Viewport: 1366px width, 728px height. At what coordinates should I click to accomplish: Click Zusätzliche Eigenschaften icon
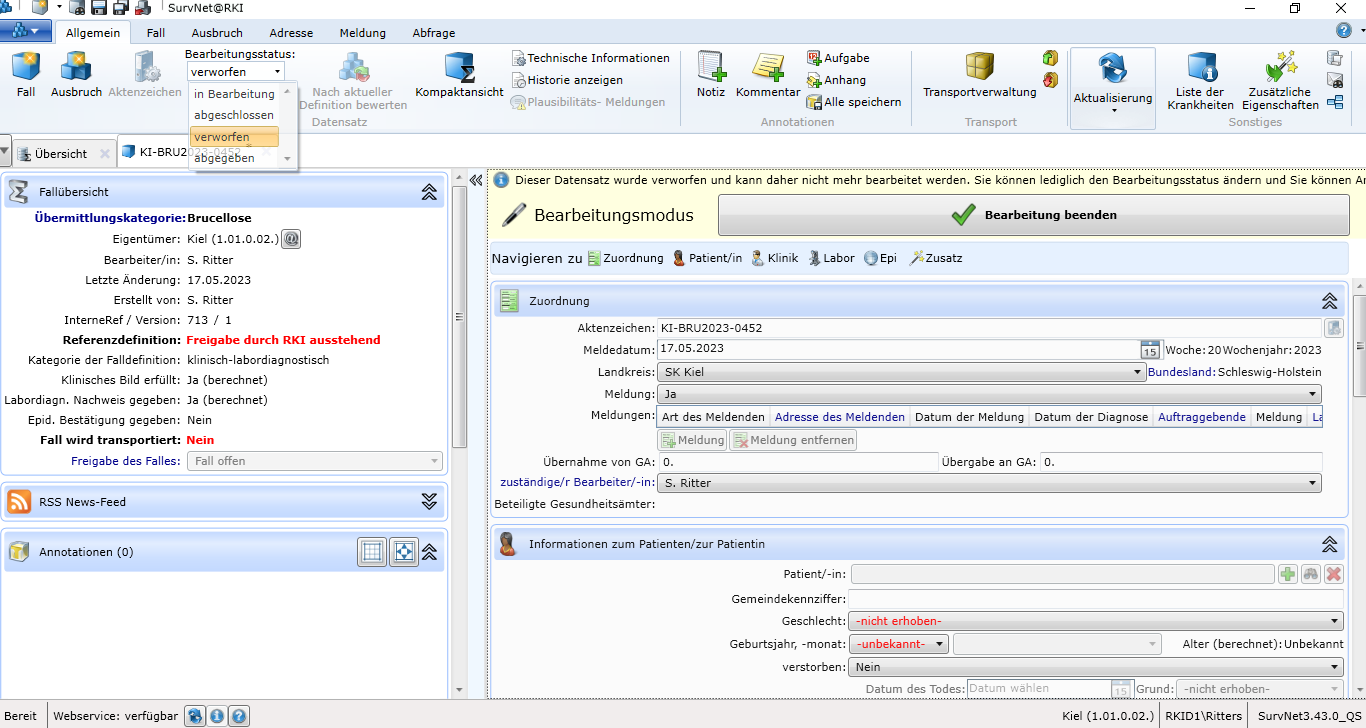click(x=1280, y=70)
